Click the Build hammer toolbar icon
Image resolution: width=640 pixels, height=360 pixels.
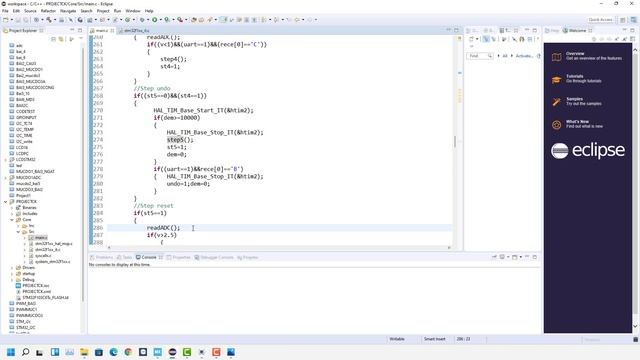(x=49, y=20)
